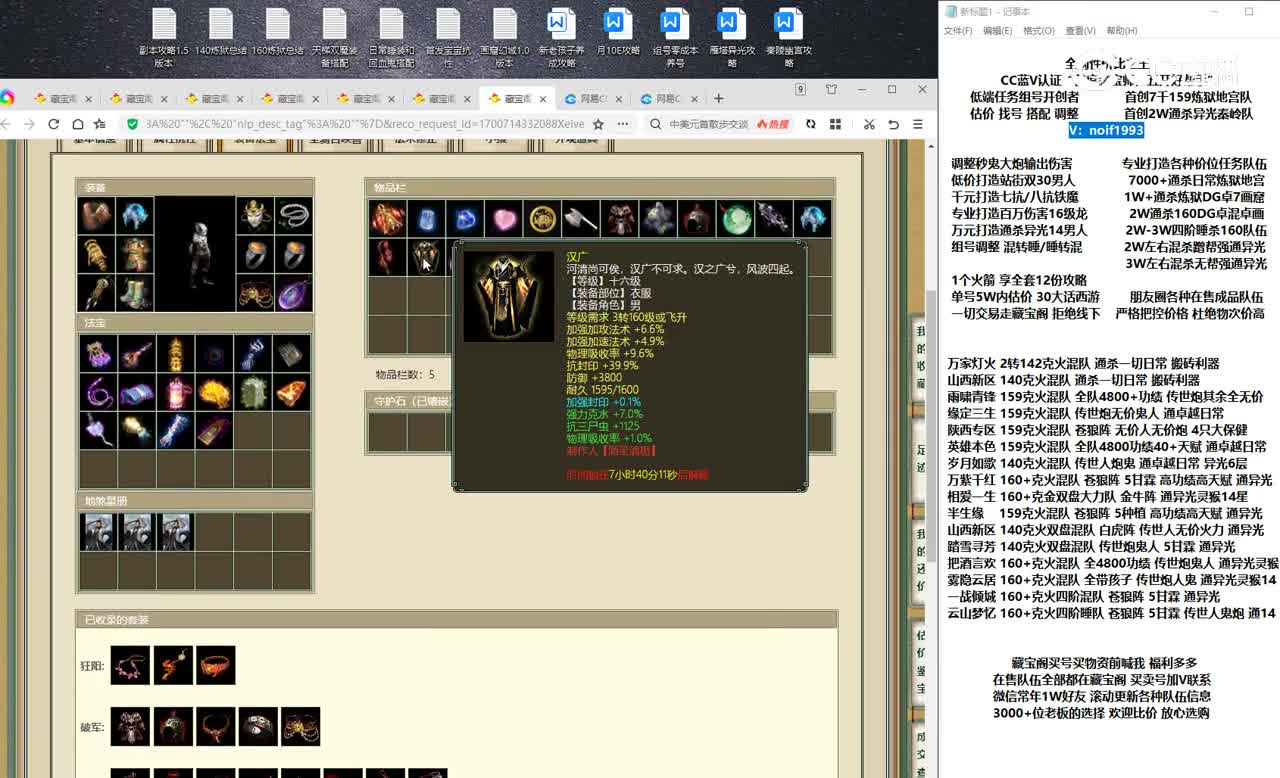Select the green orb item in inventory
Image resolution: width=1280 pixels, height=778 pixels.
[735, 219]
